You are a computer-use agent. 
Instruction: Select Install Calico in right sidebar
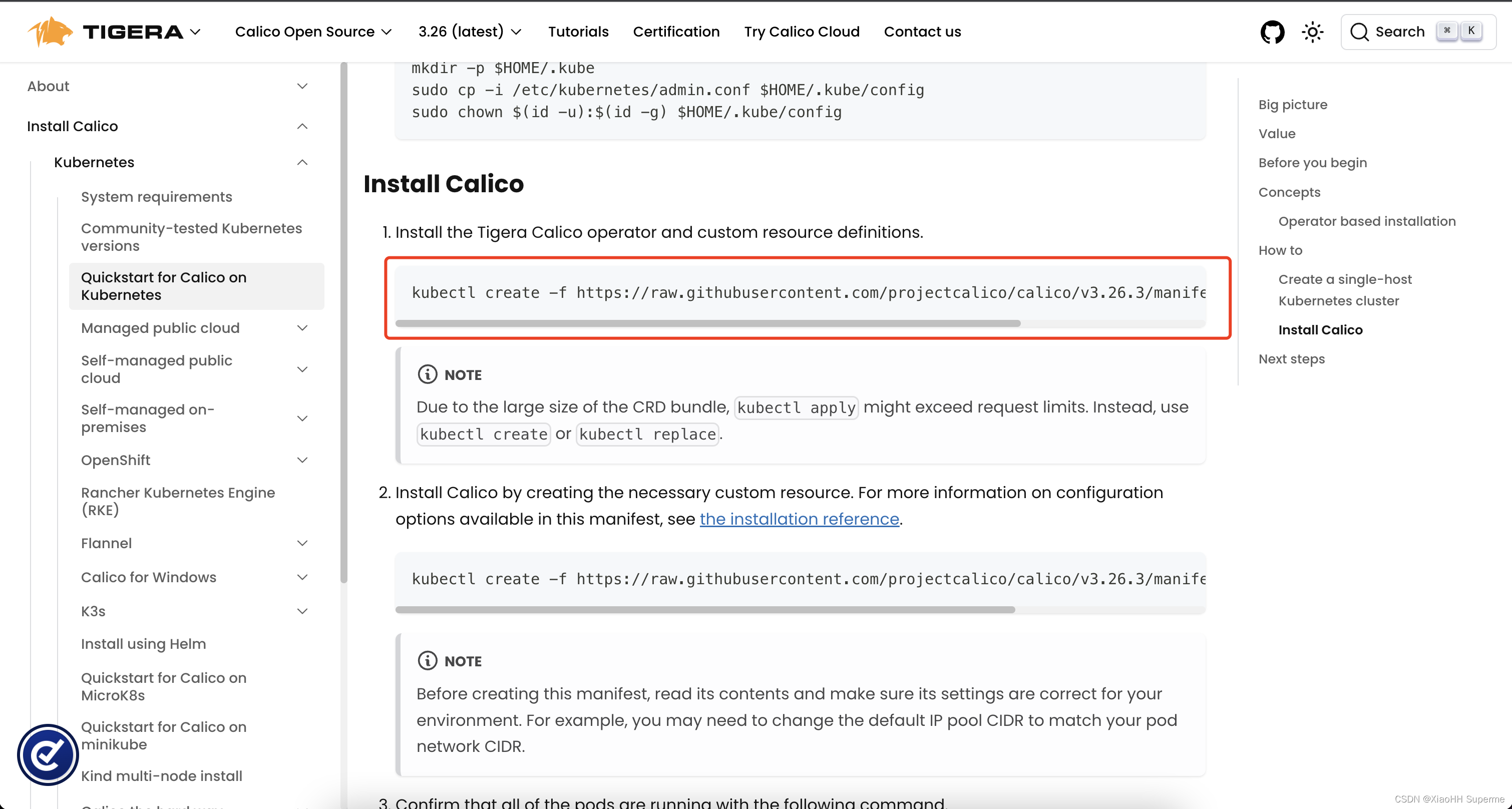tap(1321, 330)
